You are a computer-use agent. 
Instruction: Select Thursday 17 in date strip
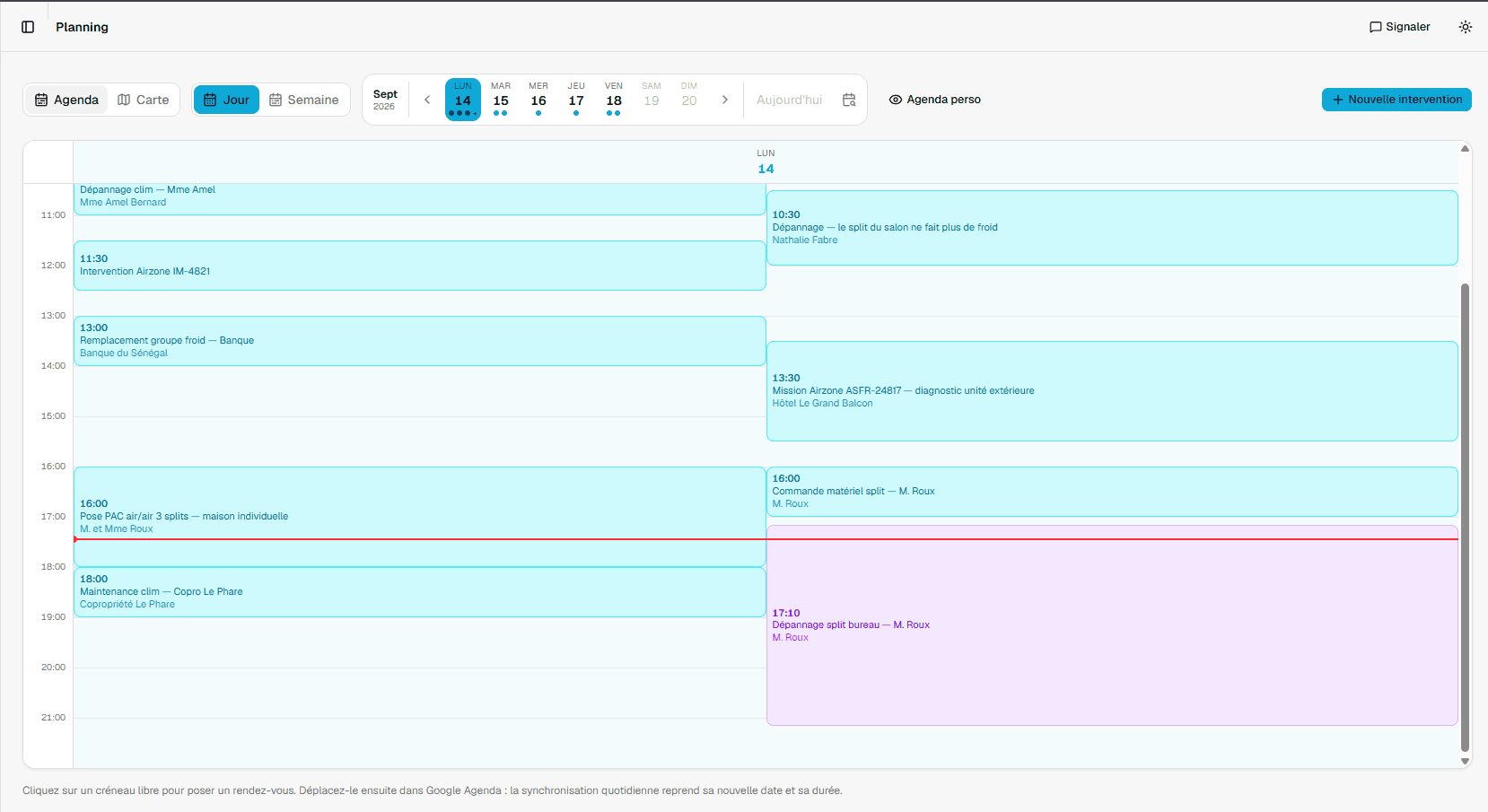(576, 99)
